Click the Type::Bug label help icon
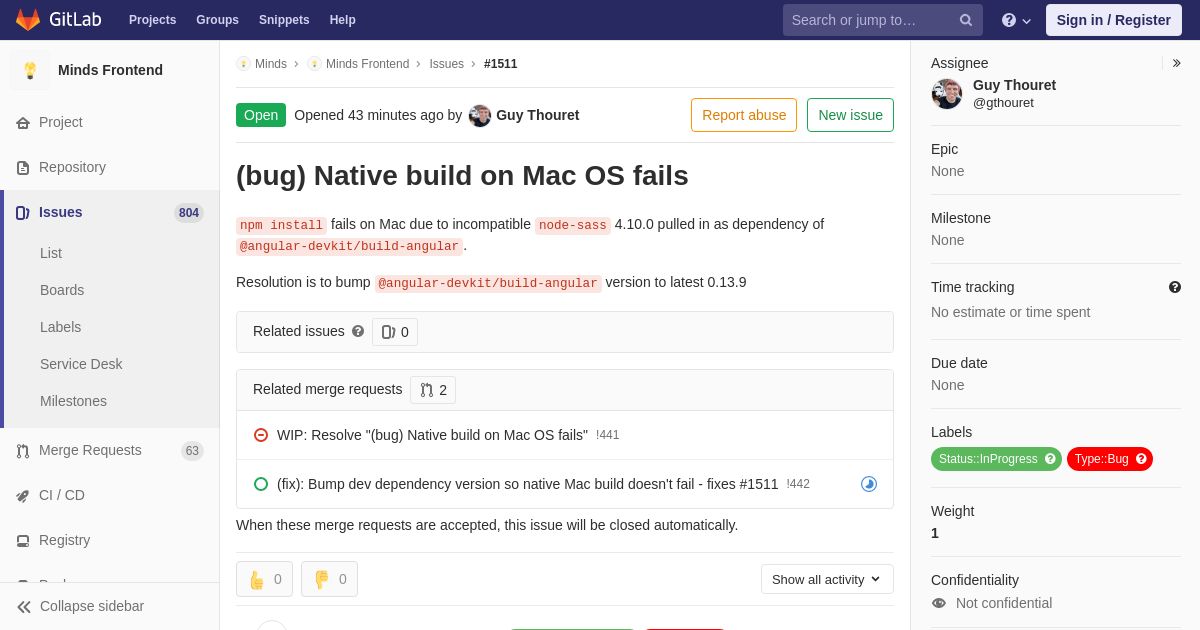This screenshot has width=1200, height=630. click(1141, 459)
